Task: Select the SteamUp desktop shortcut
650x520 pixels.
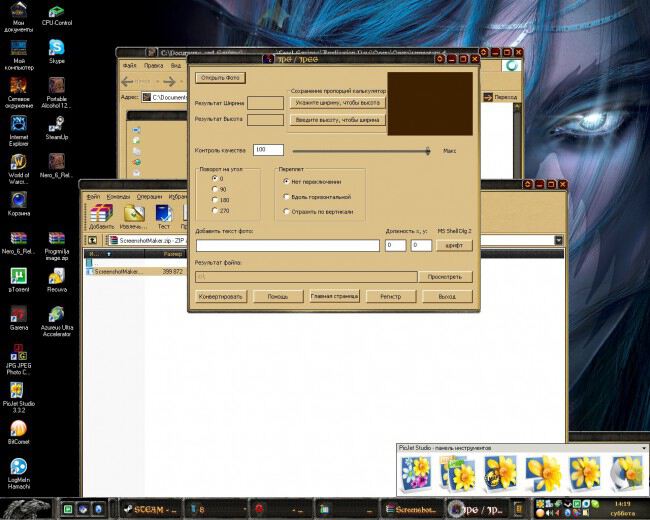Action: point(57,128)
